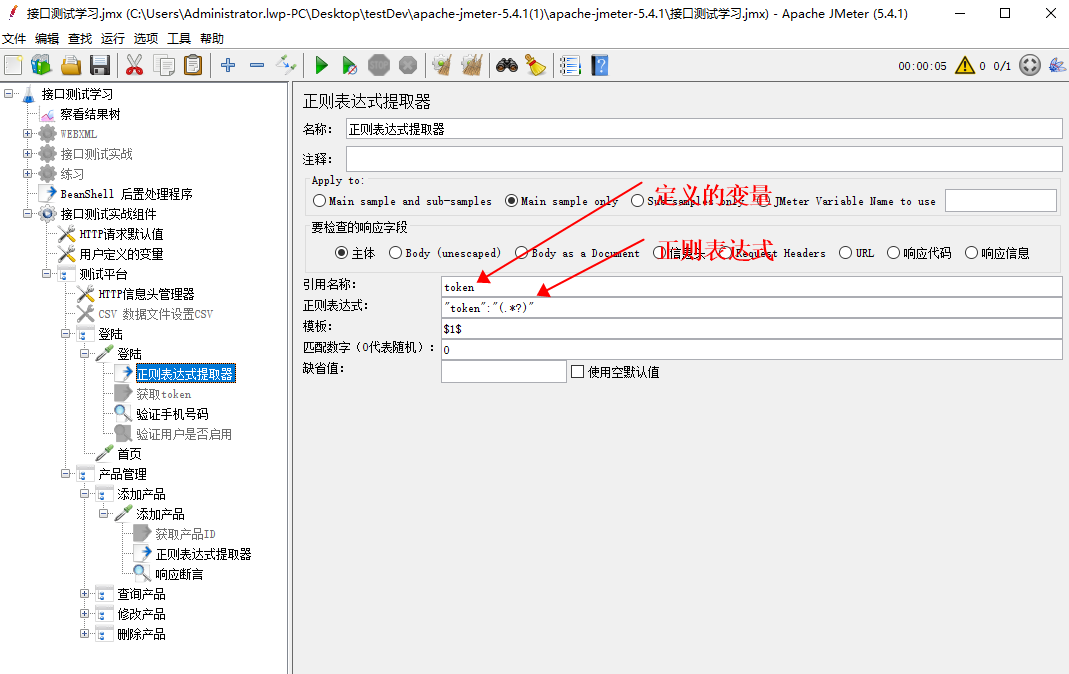
Task: Click the Clear all results icon
Action: tap(472, 65)
